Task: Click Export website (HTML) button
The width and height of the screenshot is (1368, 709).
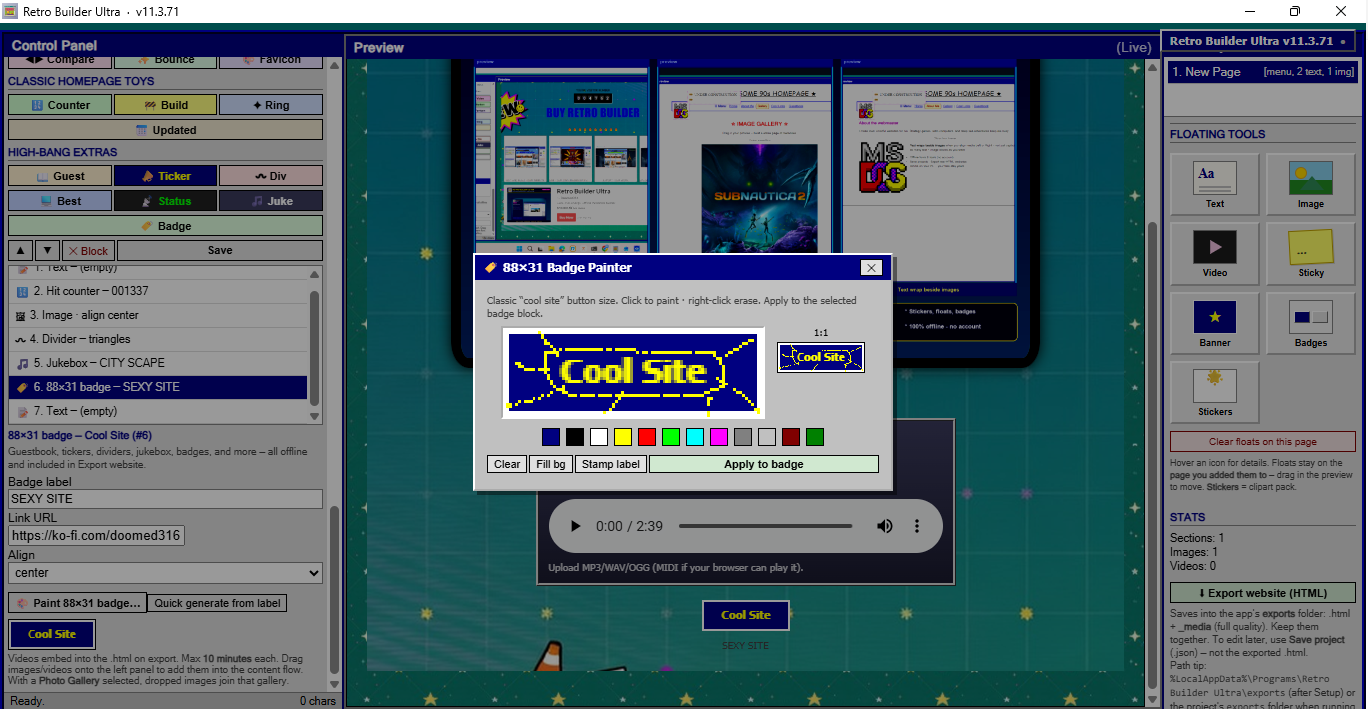Action: 1263,593
